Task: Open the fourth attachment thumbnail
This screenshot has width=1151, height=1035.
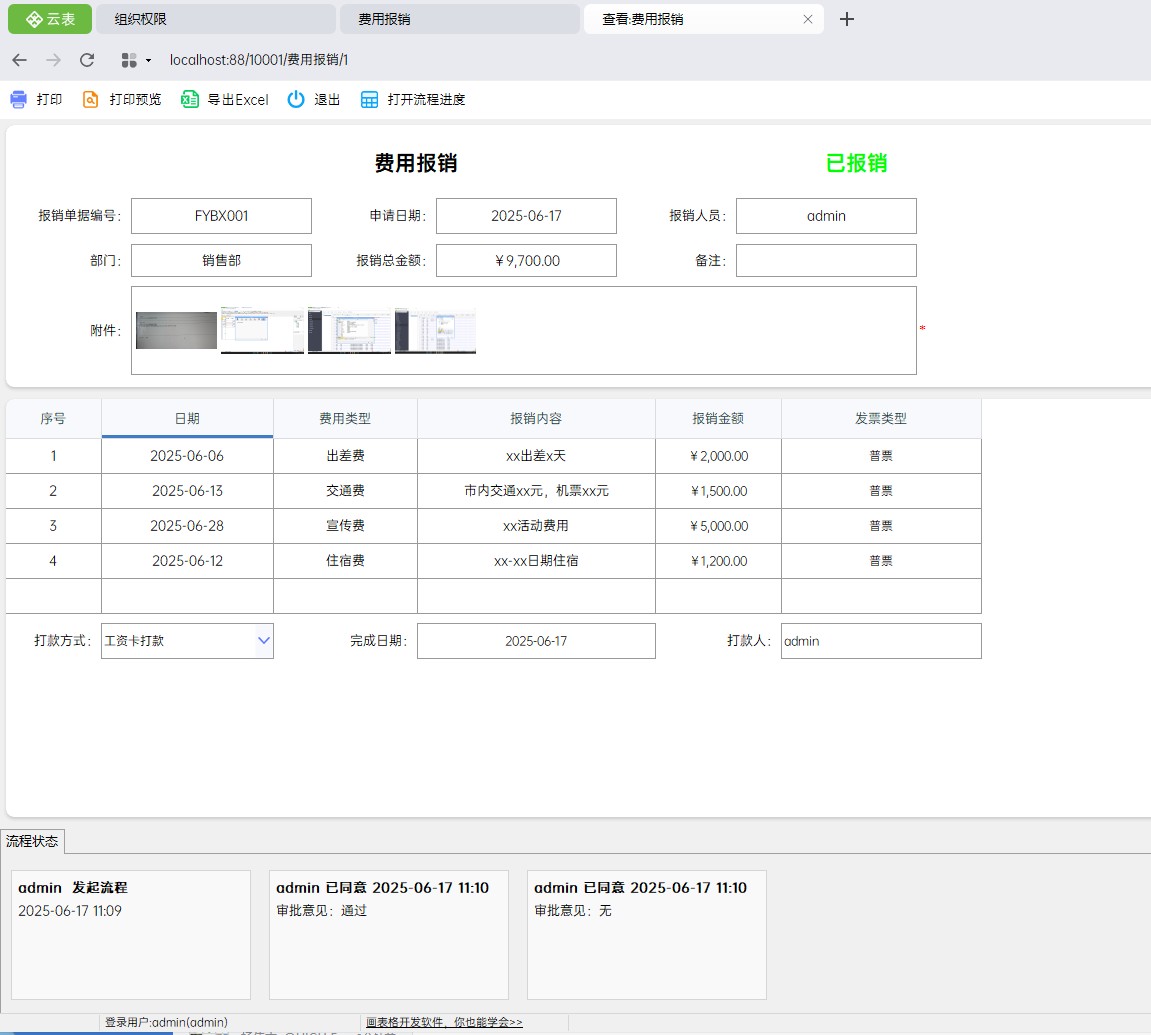Action: [x=435, y=330]
